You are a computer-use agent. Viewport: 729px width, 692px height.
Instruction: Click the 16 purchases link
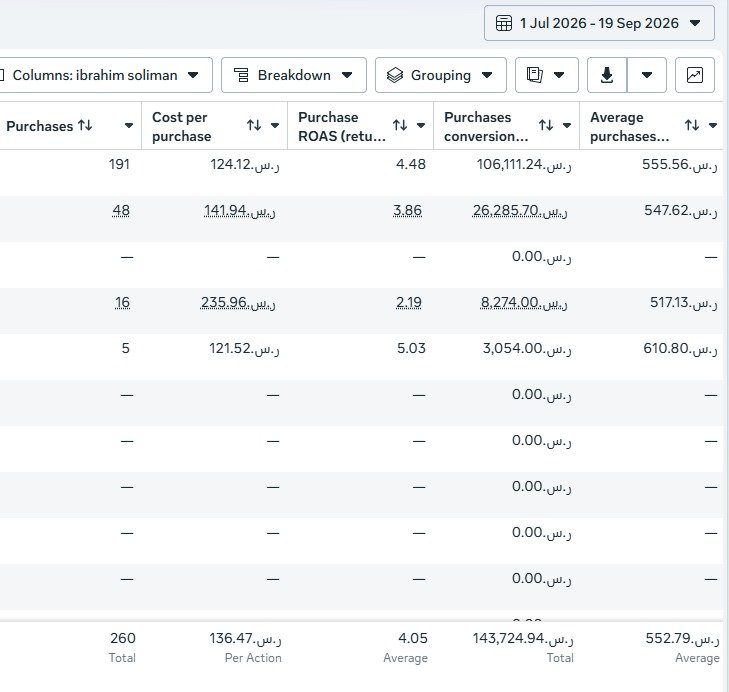122,303
